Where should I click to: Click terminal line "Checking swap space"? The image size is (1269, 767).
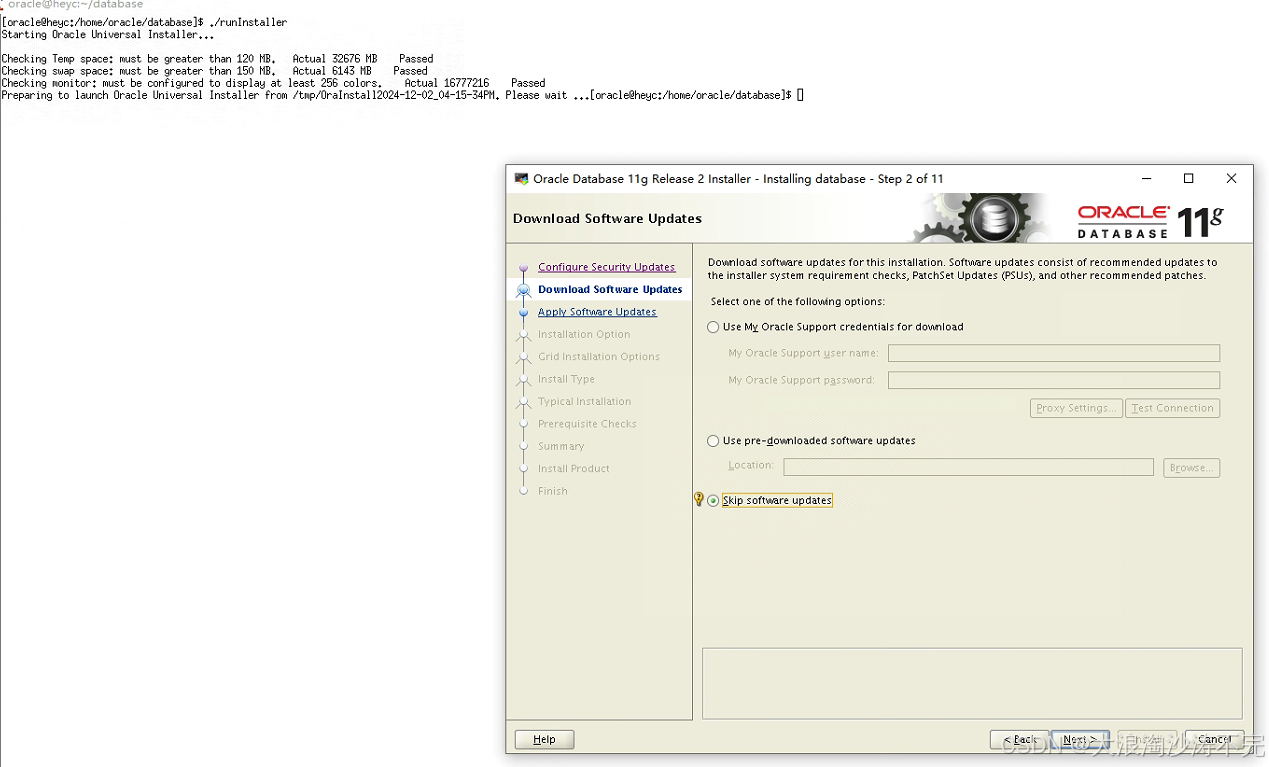[214, 71]
